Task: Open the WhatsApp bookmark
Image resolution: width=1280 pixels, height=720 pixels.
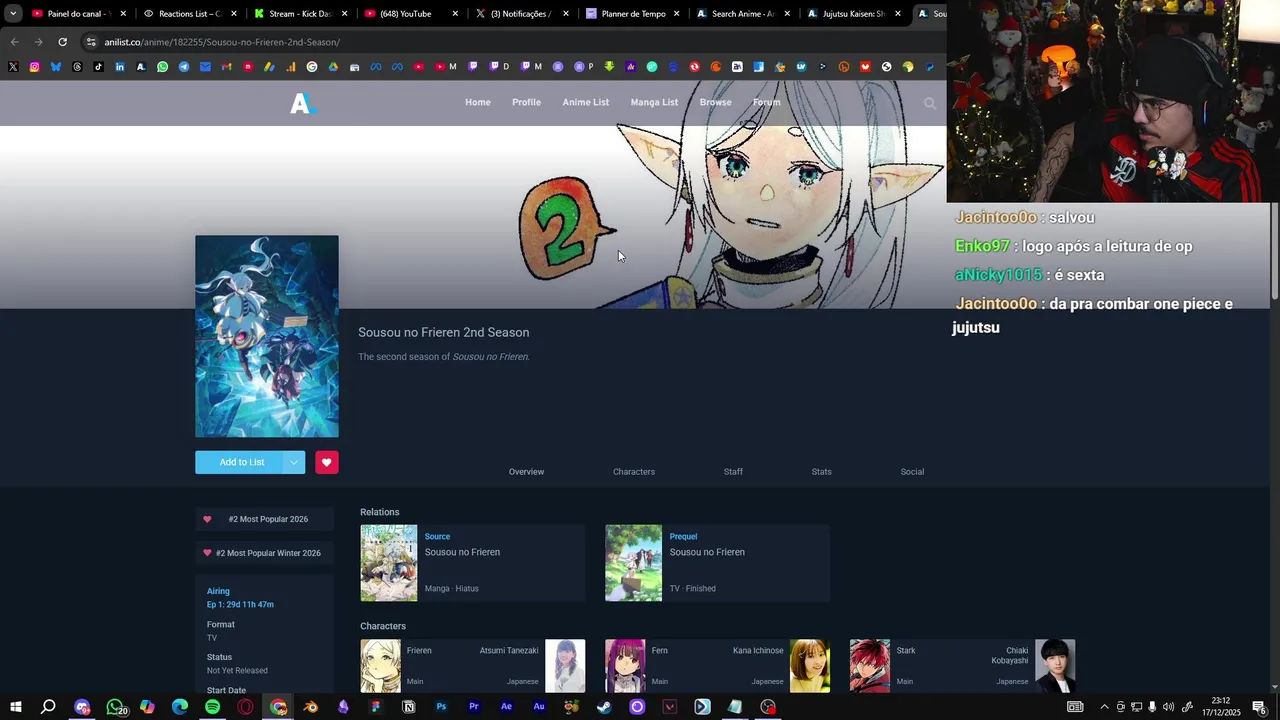Action: (163, 67)
